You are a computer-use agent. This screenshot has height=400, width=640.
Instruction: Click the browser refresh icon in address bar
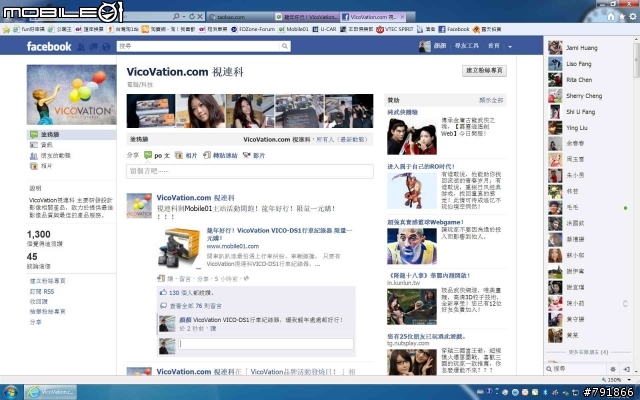pos(192,17)
